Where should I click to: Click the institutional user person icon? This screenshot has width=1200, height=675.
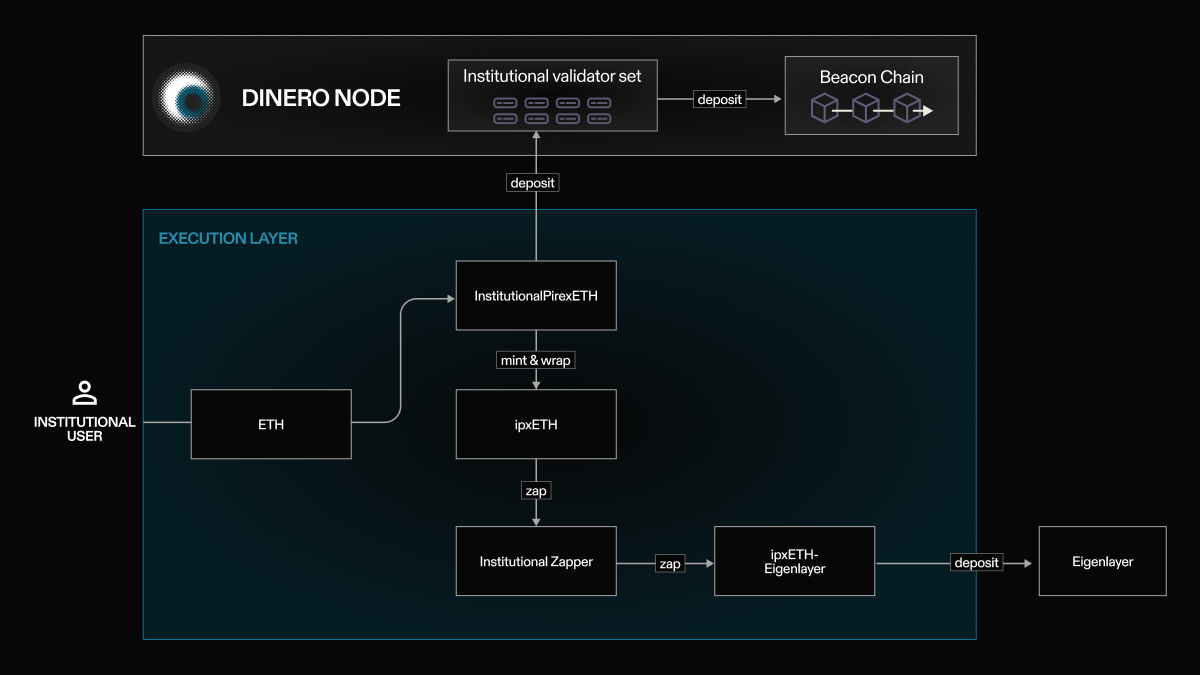click(x=85, y=393)
